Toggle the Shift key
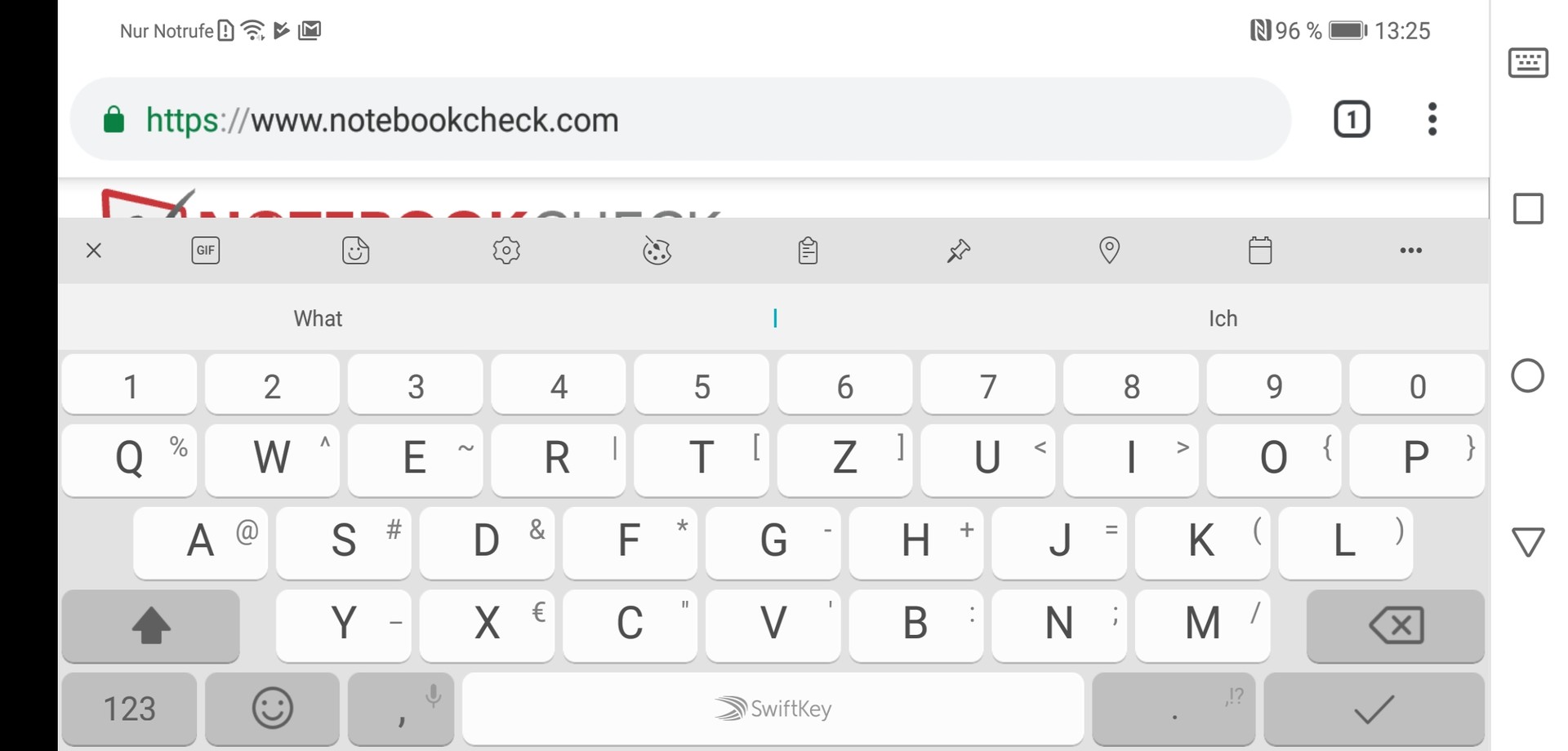This screenshot has height=751, width=1568. (x=151, y=626)
